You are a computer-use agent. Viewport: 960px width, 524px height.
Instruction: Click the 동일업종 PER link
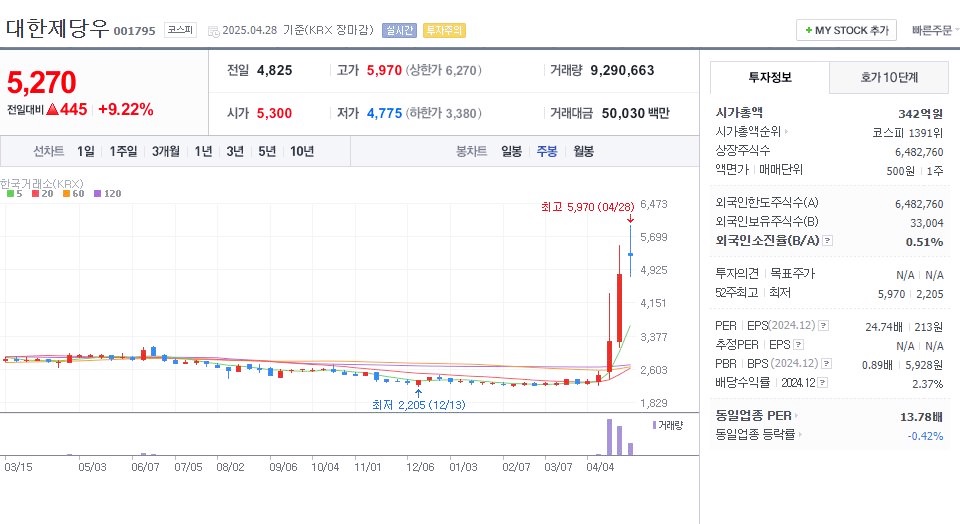[754, 416]
